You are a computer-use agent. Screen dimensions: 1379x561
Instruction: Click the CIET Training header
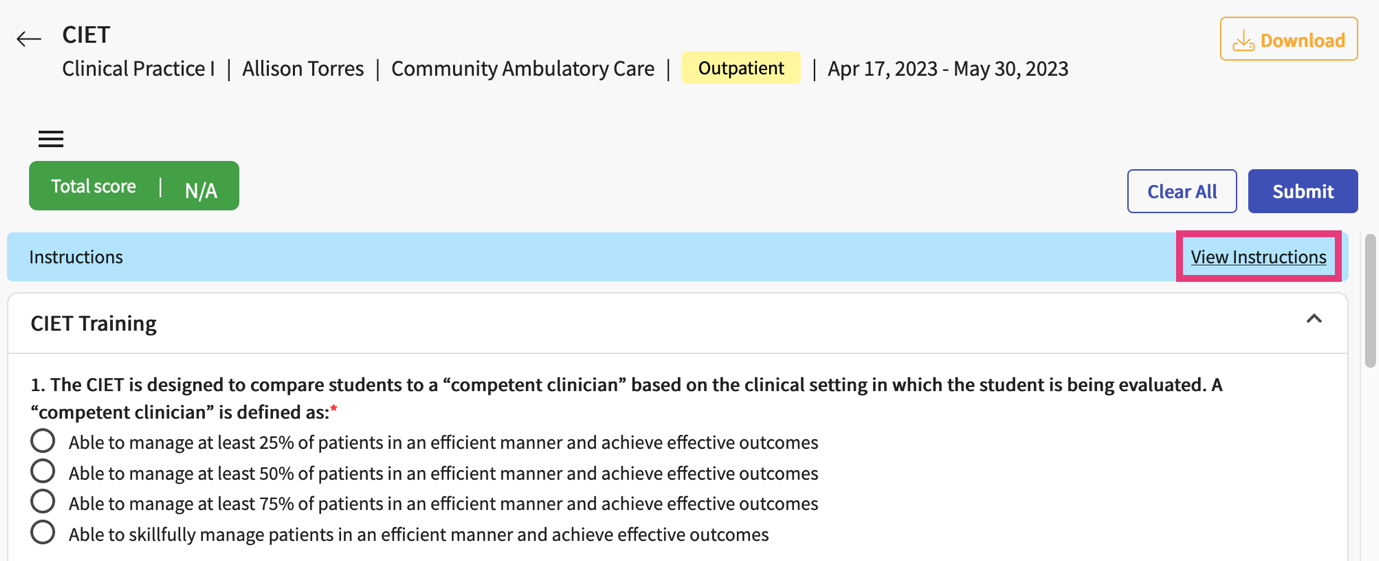coord(94,323)
